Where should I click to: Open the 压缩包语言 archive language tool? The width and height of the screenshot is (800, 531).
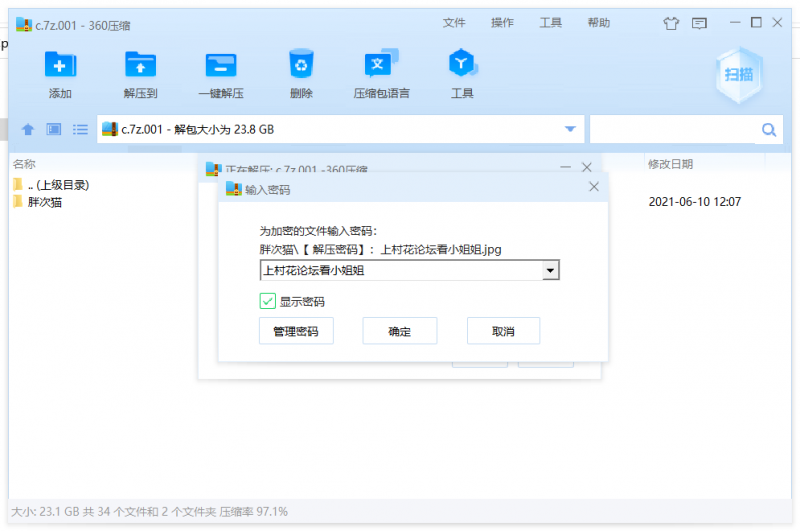coord(381,66)
